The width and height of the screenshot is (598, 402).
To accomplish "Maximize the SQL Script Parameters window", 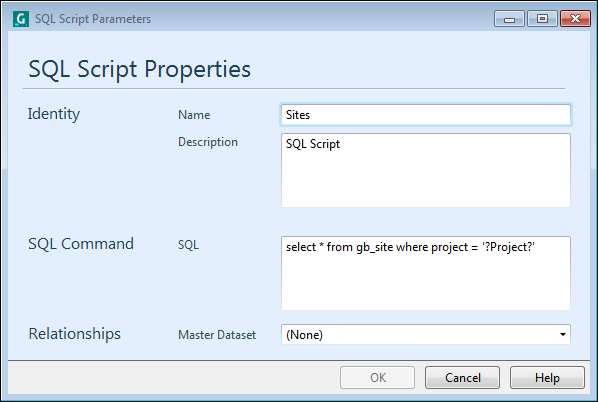I will (542, 19).
